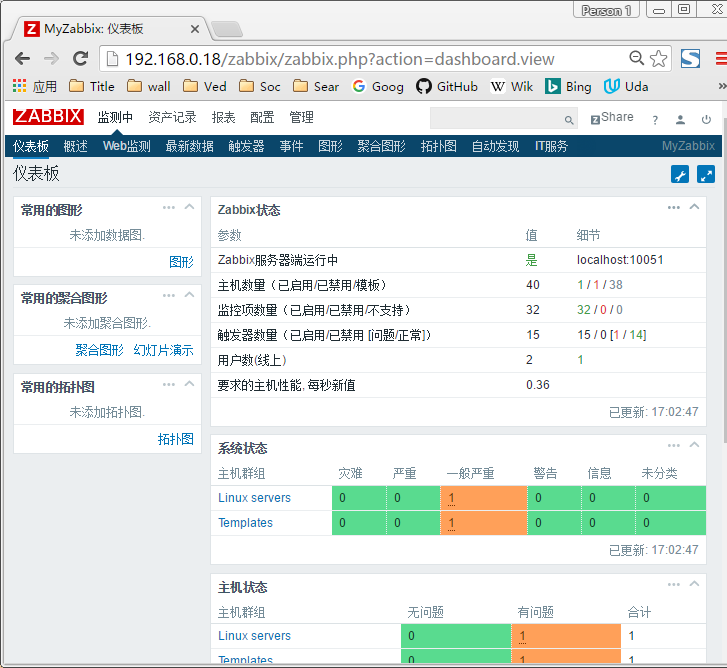The width and height of the screenshot is (727, 668).
Task: Click the 拓扑图 link in favourite maps
Action: coord(175,439)
